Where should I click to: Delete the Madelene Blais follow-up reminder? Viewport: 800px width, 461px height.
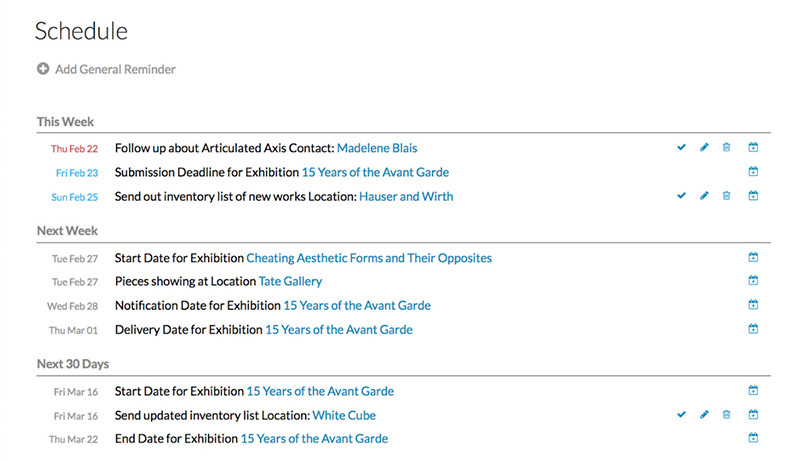click(727, 148)
